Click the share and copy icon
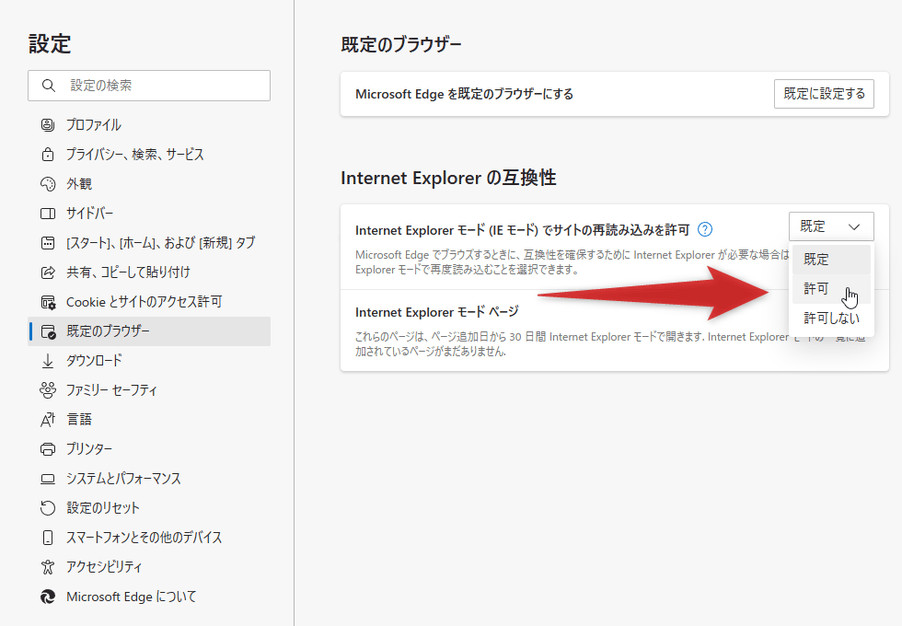Screen dimensions: 902x626 click(x=48, y=272)
